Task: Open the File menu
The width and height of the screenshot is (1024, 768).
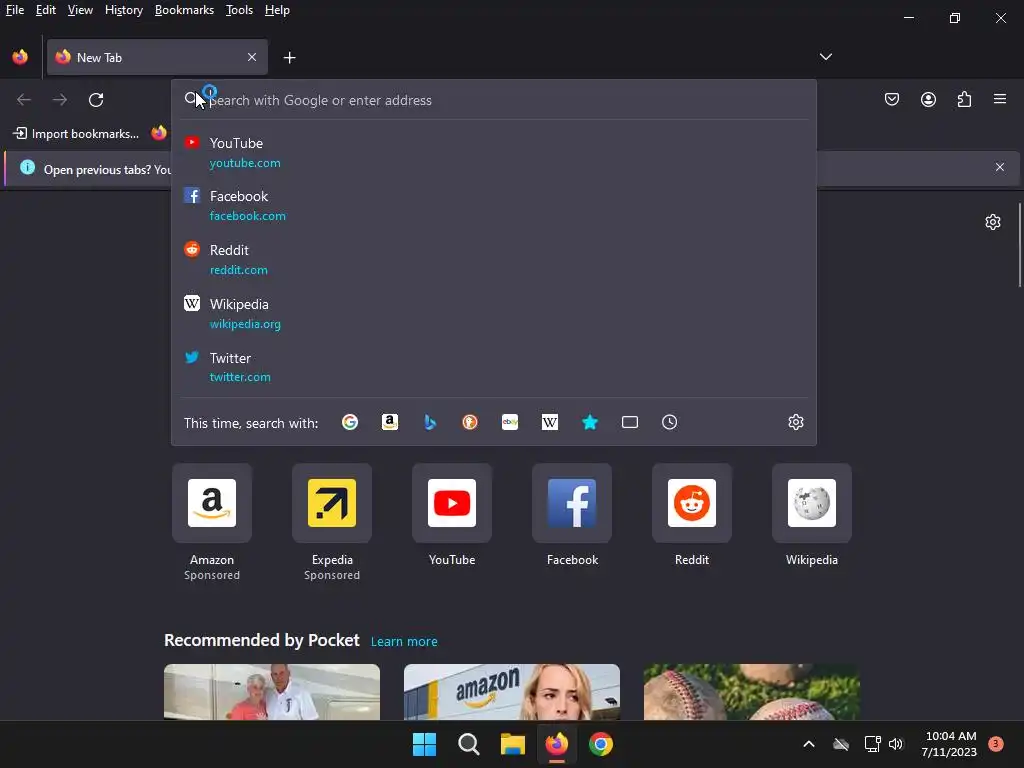Action: (14, 10)
